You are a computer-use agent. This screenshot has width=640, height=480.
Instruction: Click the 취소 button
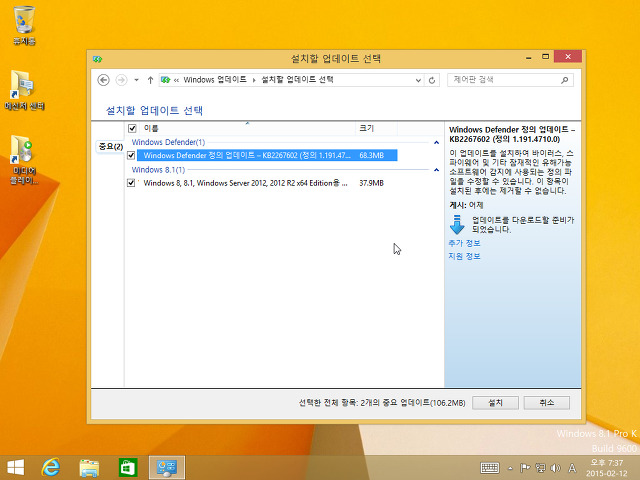point(547,403)
